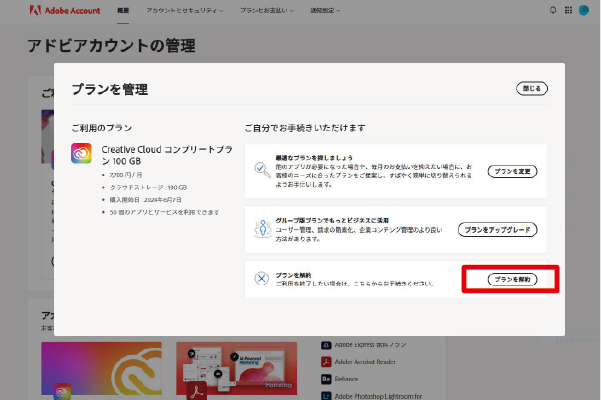Image resolution: width=601 pixels, height=400 pixels.
Task: Open Behance link in background page
Action: [346, 379]
